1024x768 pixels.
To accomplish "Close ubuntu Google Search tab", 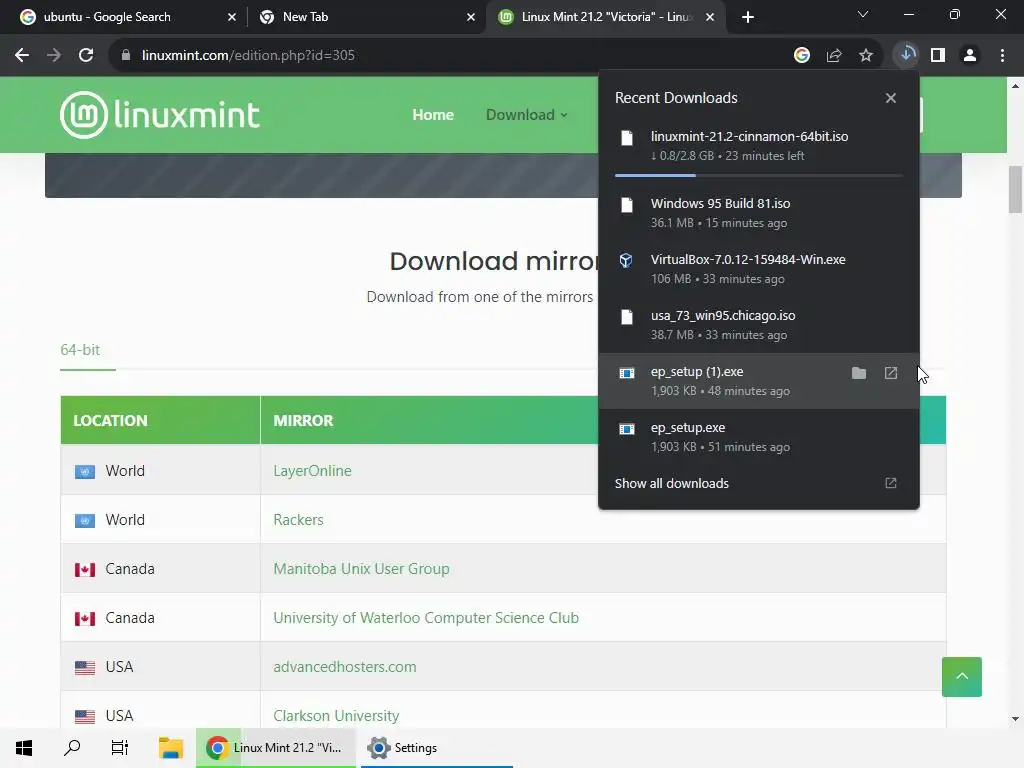I will click(x=232, y=17).
